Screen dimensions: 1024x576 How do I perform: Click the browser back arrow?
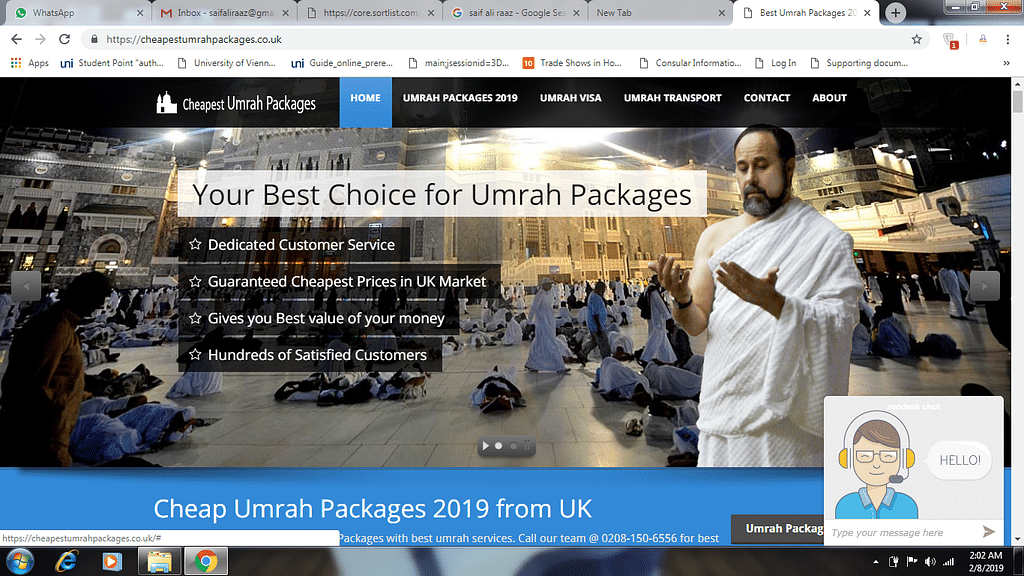click(x=17, y=39)
